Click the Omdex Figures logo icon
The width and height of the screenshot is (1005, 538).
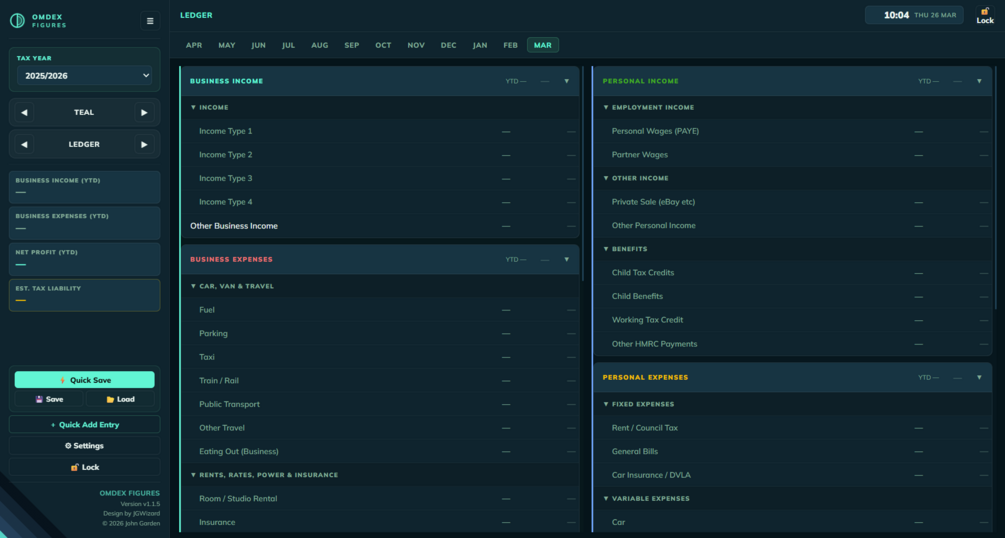point(17,21)
